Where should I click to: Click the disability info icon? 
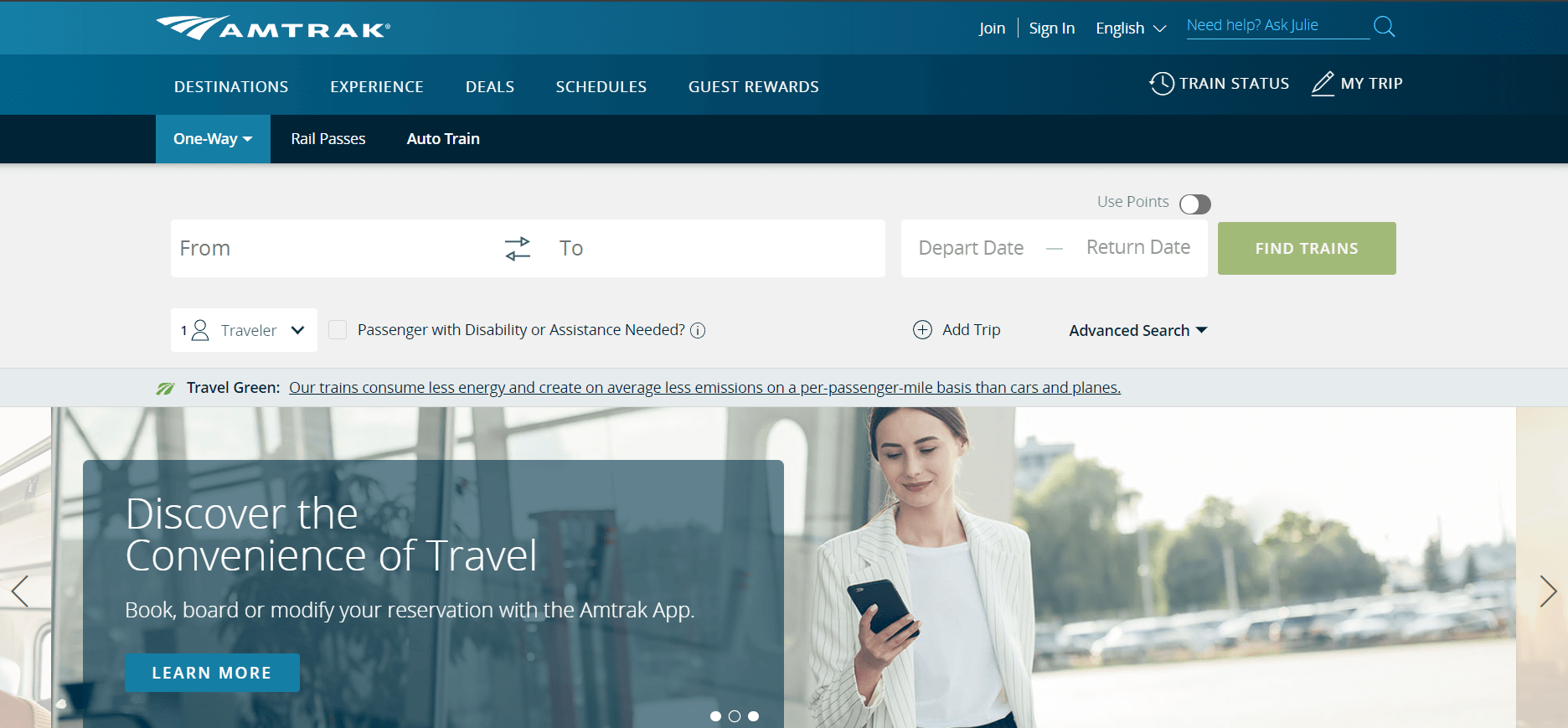(x=698, y=330)
